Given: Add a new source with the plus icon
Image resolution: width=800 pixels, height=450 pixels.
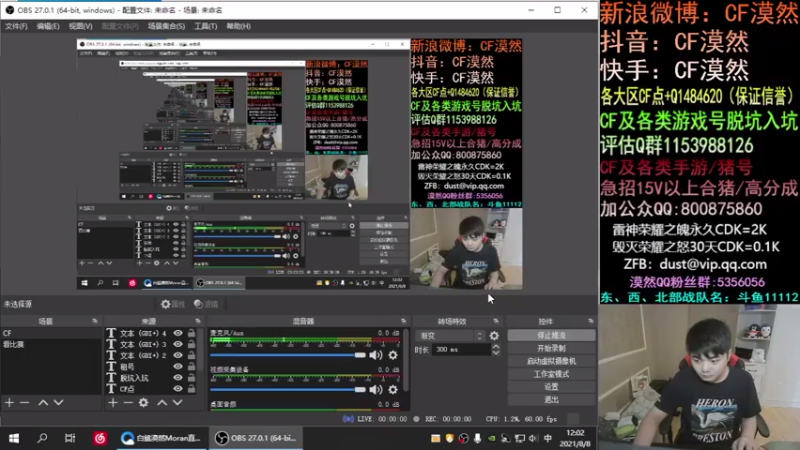Looking at the screenshot, I should pyautogui.click(x=113, y=403).
